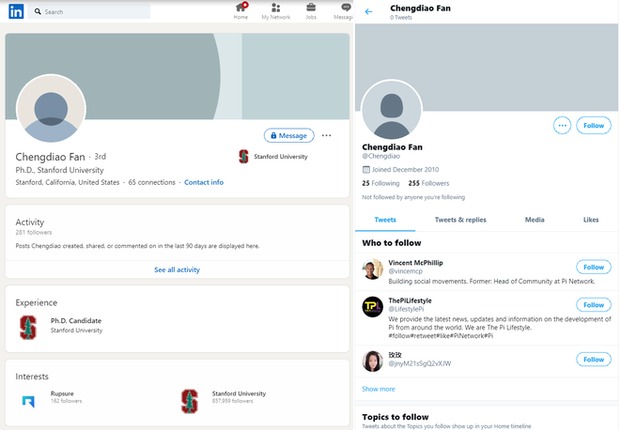
Task: Open the LinkedIn Home icon
Action: (241, 8)
